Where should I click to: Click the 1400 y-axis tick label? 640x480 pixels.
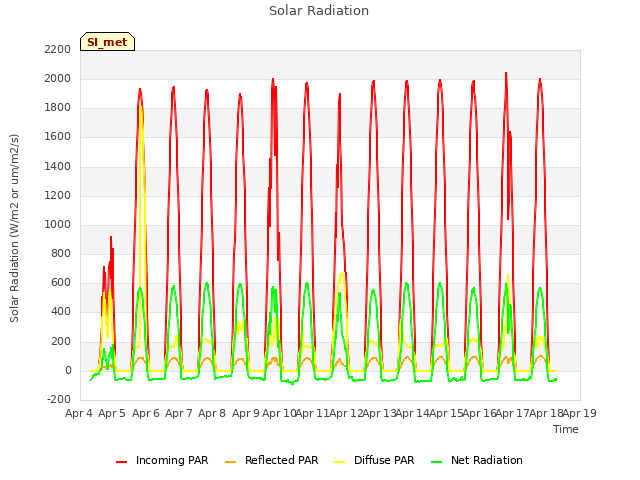pos(58,166)
